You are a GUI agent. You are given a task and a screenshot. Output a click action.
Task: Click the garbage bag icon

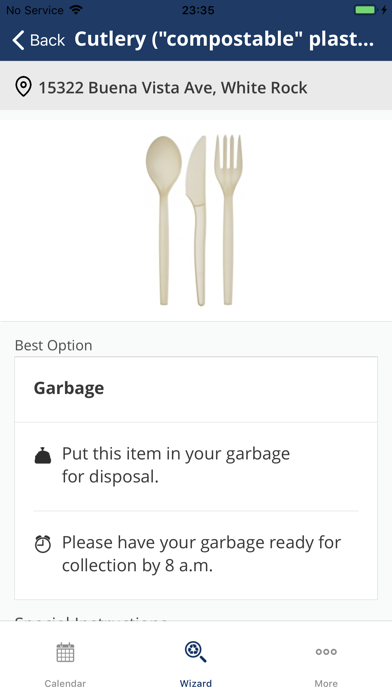point(43,456)
